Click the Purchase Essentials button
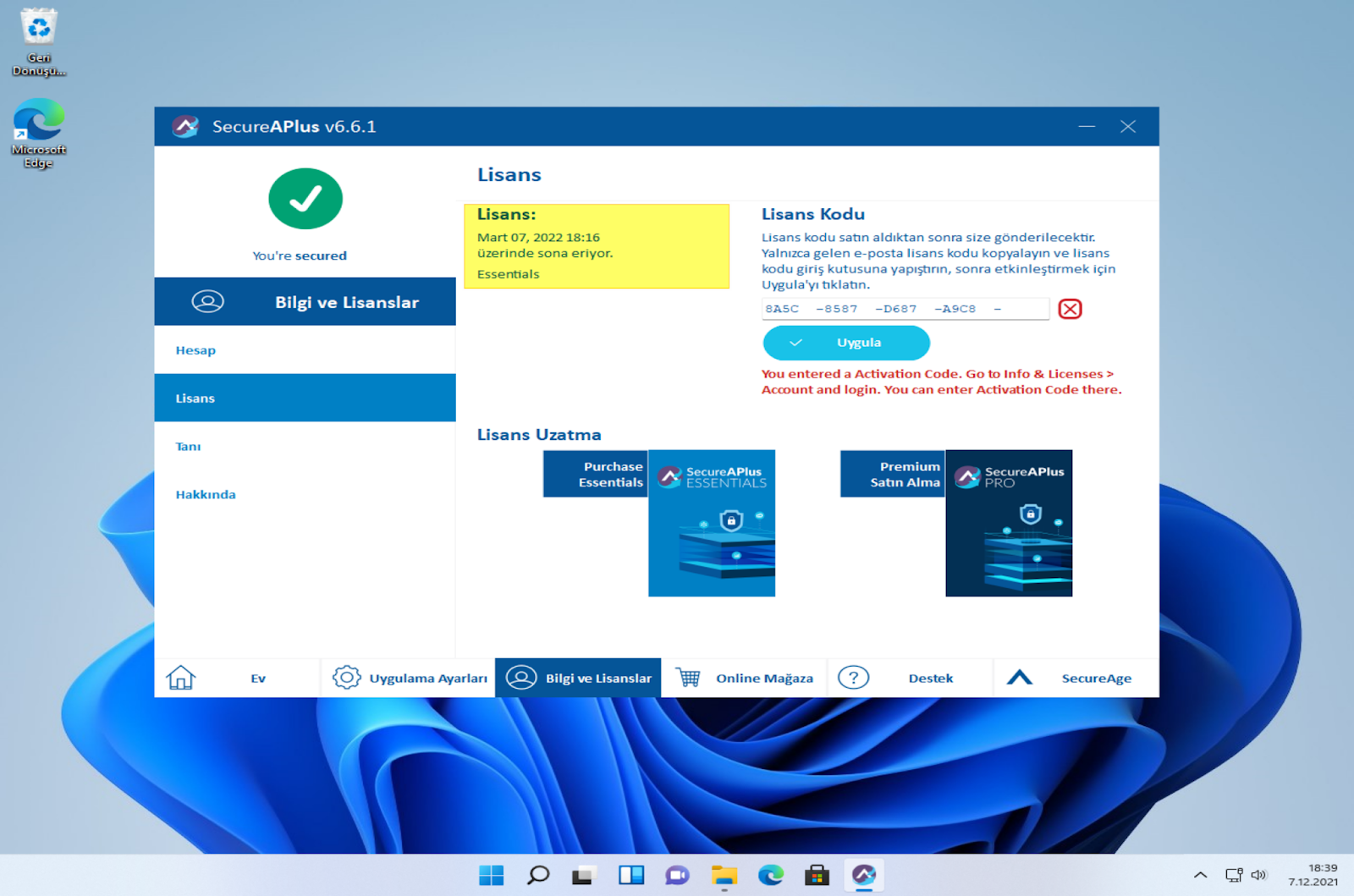Screen dimensions: 1354x896 [596, 474]
